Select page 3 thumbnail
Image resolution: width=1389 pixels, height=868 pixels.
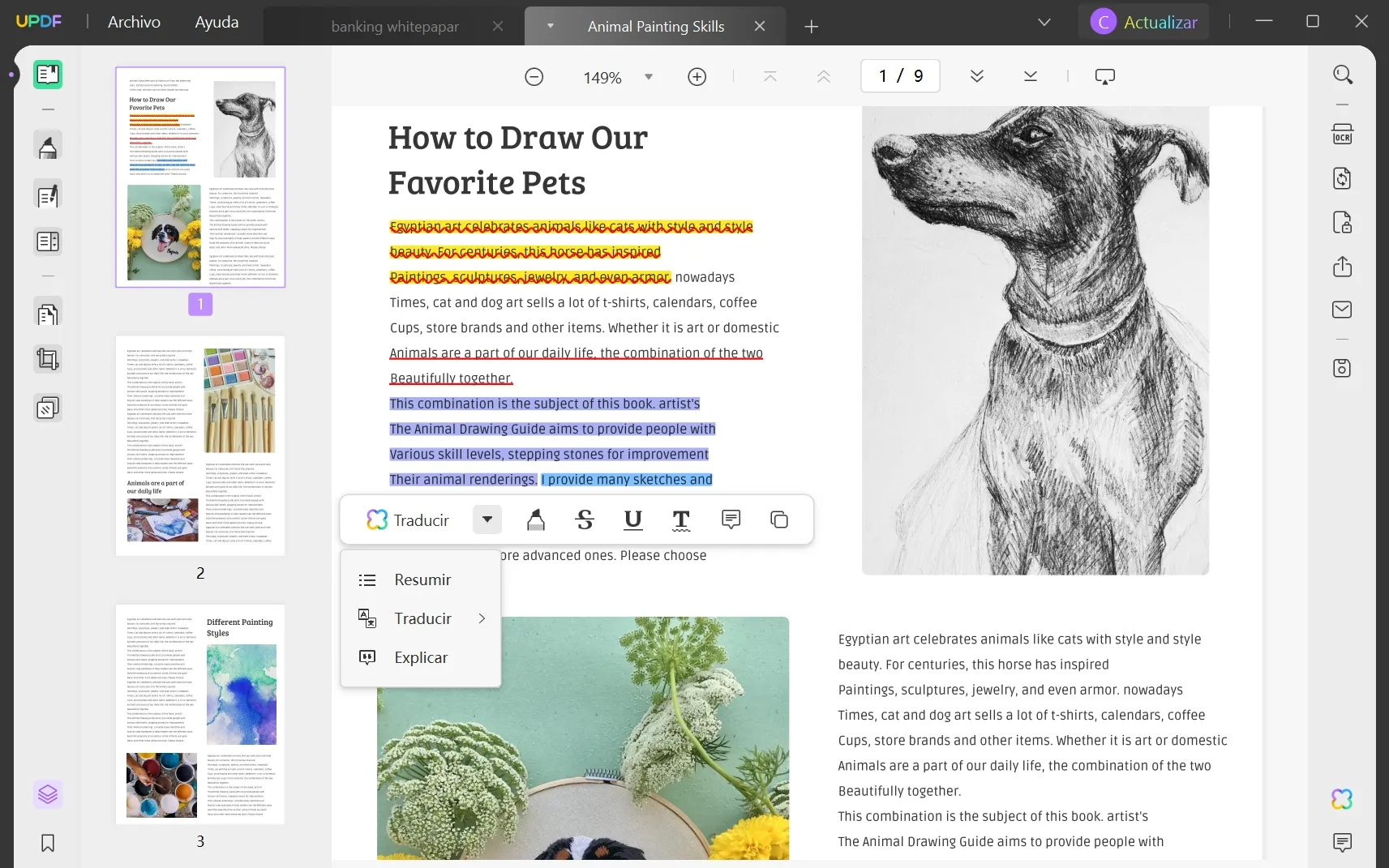click(200, 714)
